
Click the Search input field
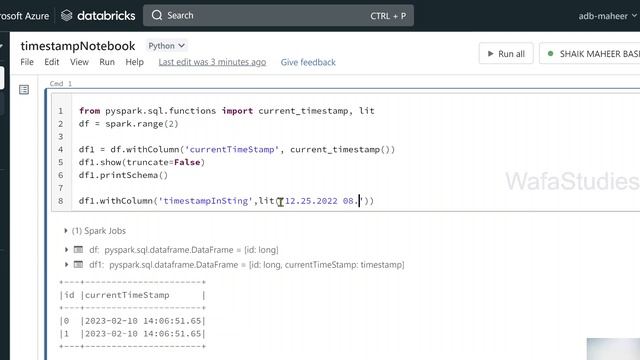(278, 16)
